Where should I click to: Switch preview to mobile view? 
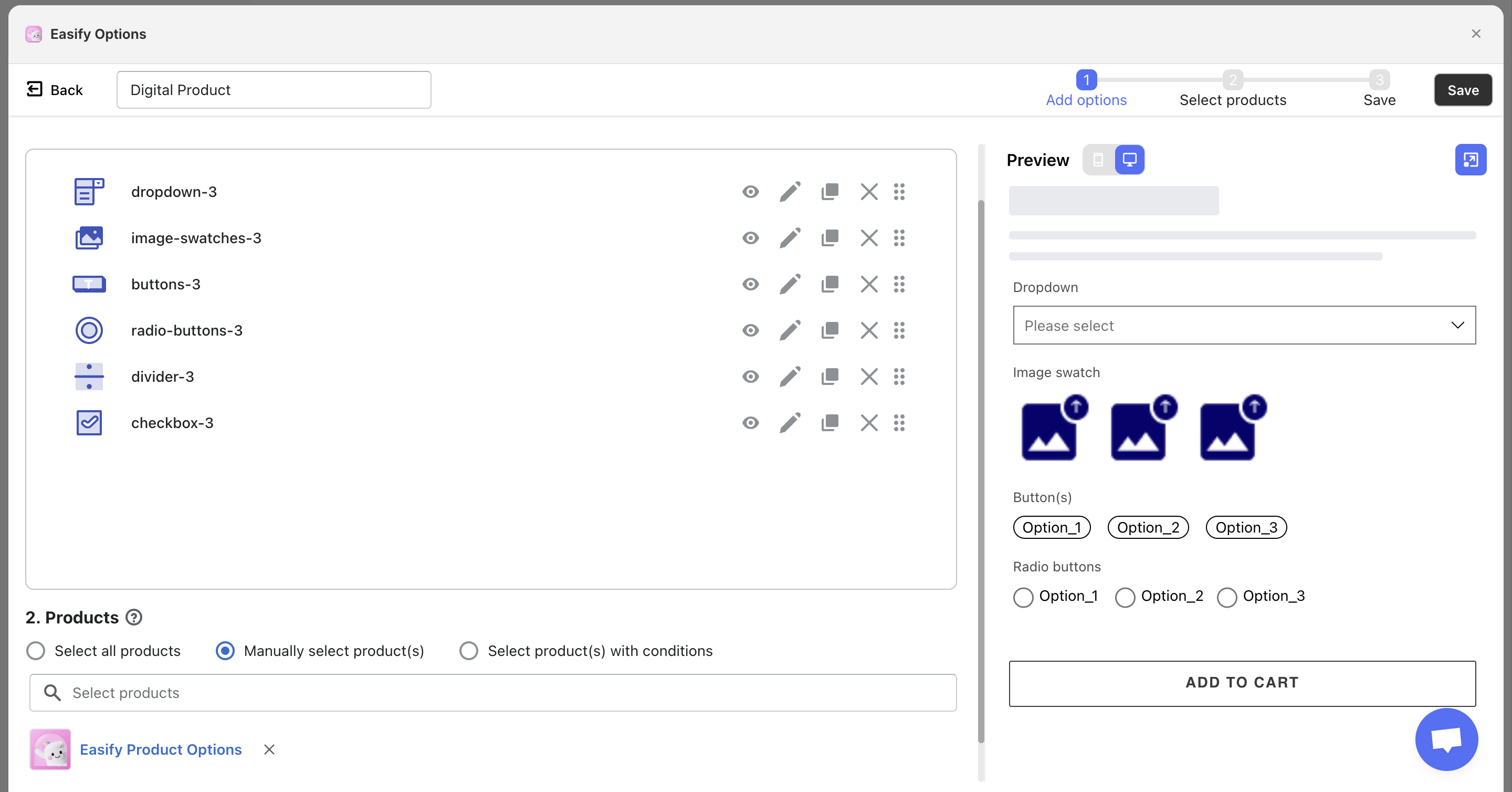coord(1098,160)
